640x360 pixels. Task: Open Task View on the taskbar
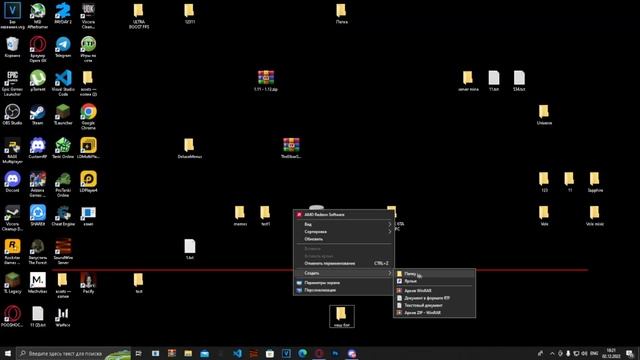click(138, 353)
